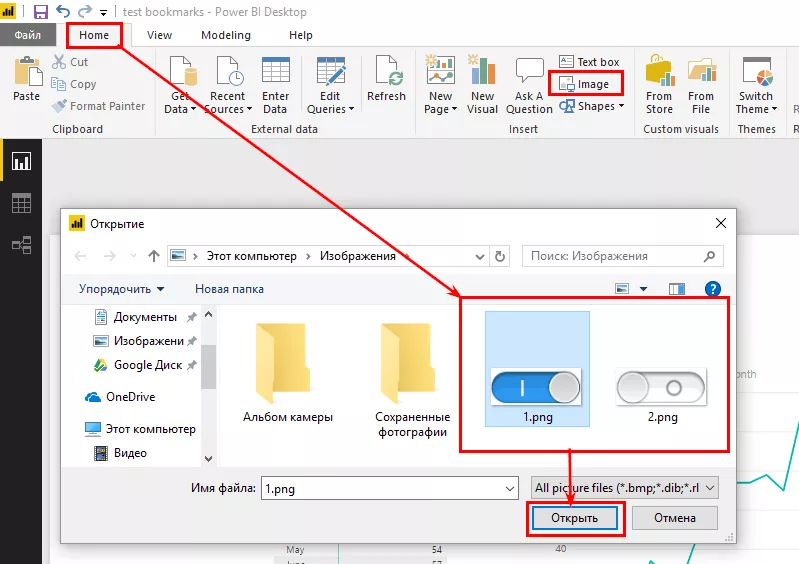The width and height of the screenshot is (799, 564).
Task: Insert a Text box
Action: click(x=589, y=62)
